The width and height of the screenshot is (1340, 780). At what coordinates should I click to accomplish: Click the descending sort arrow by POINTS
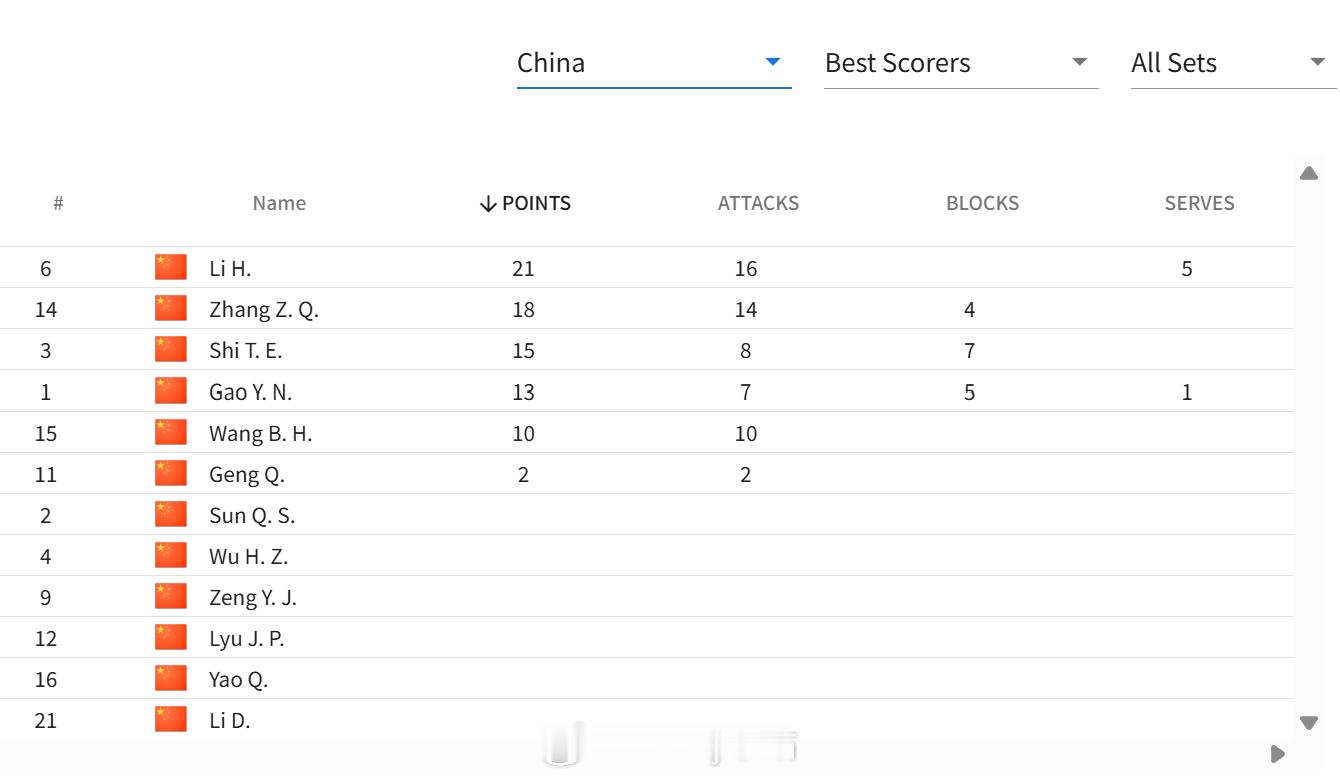tap(488, 204)
